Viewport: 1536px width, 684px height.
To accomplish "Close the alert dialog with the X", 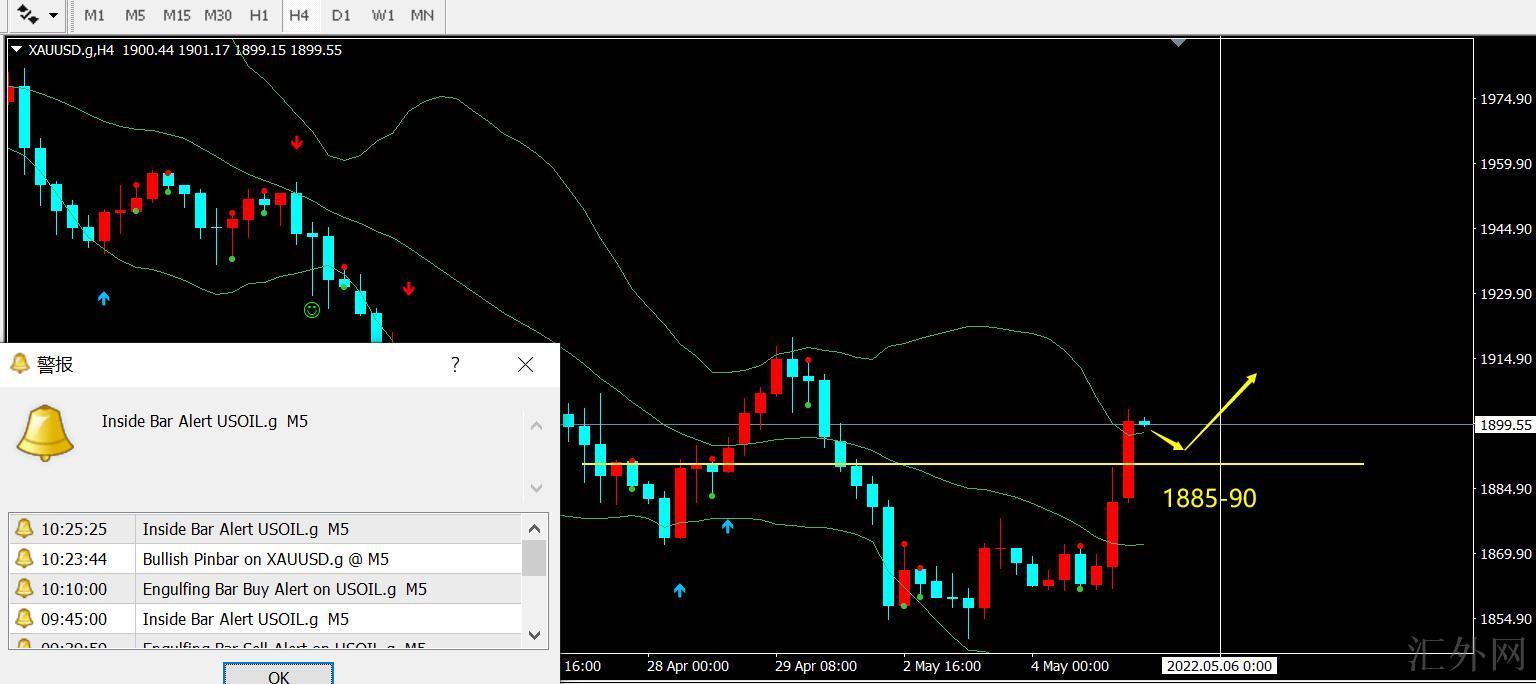I will [x=526, y=365].
